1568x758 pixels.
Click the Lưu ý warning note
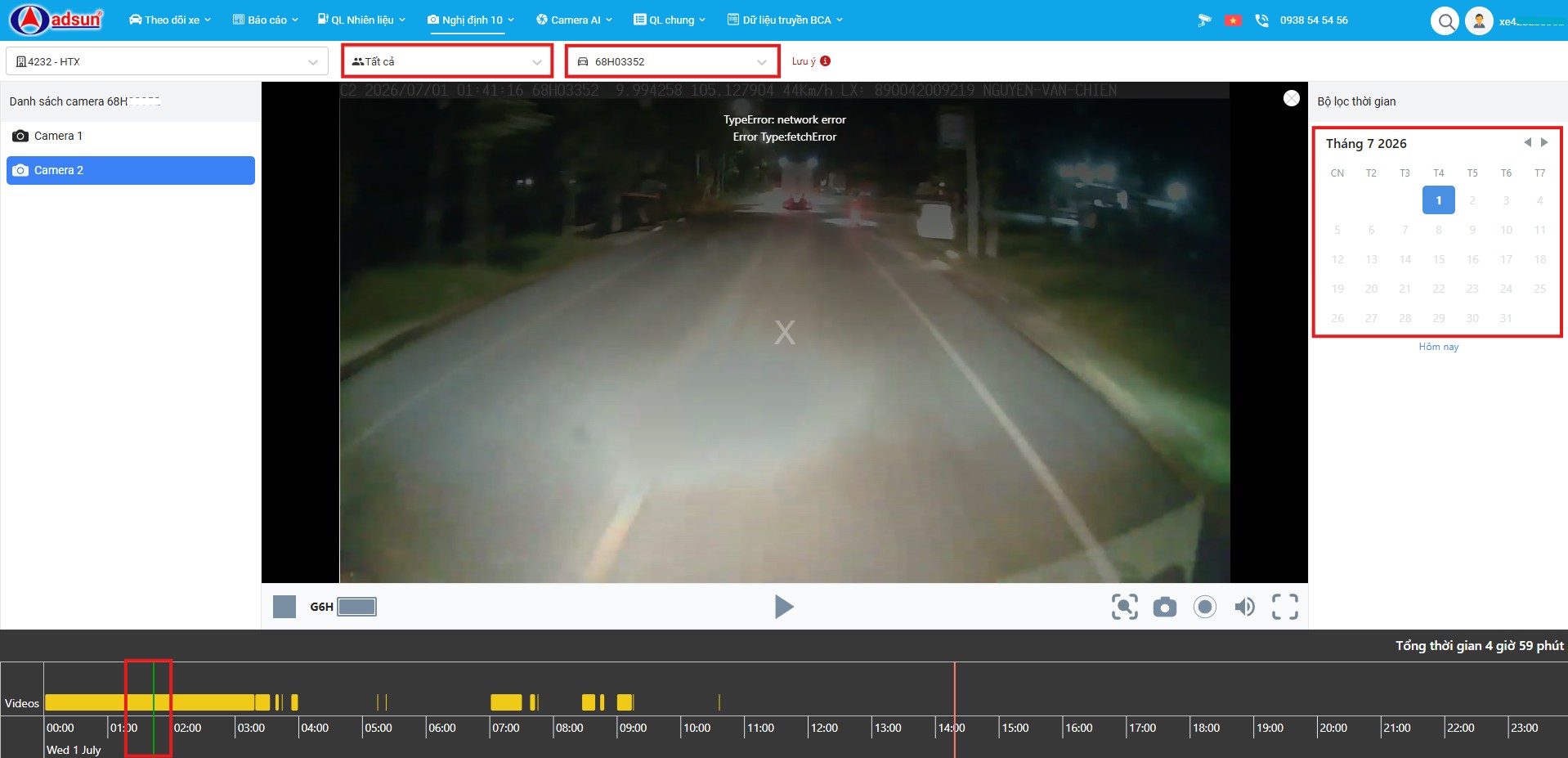pyautogui.click(x=804, y=61)
